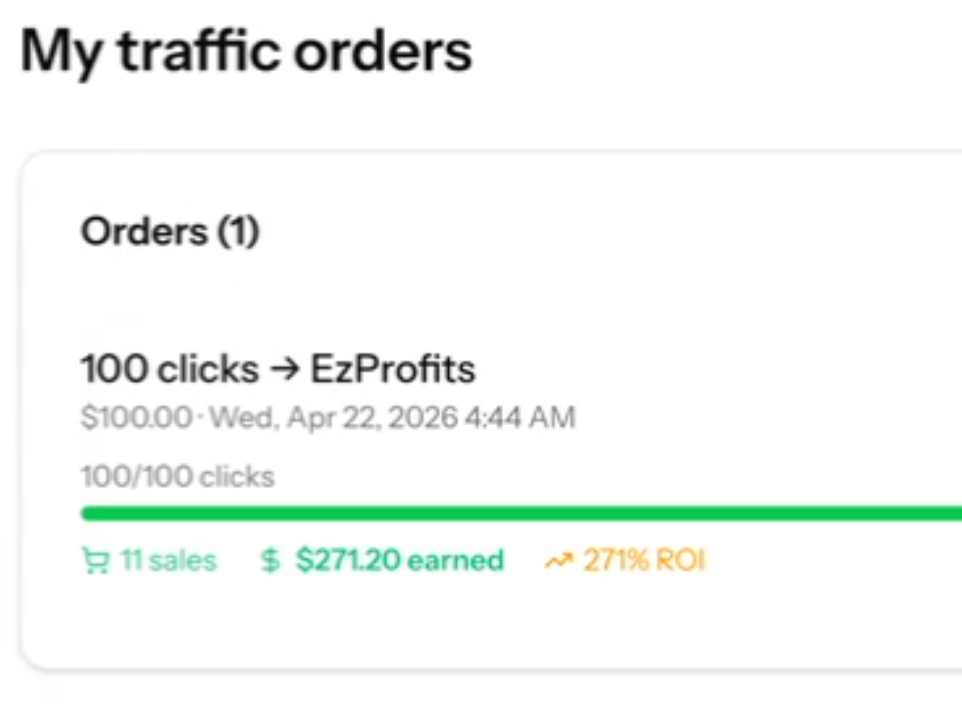
Task: Click the word sales beside the cart
Action: pyautogui.click(x=183, y=561)
